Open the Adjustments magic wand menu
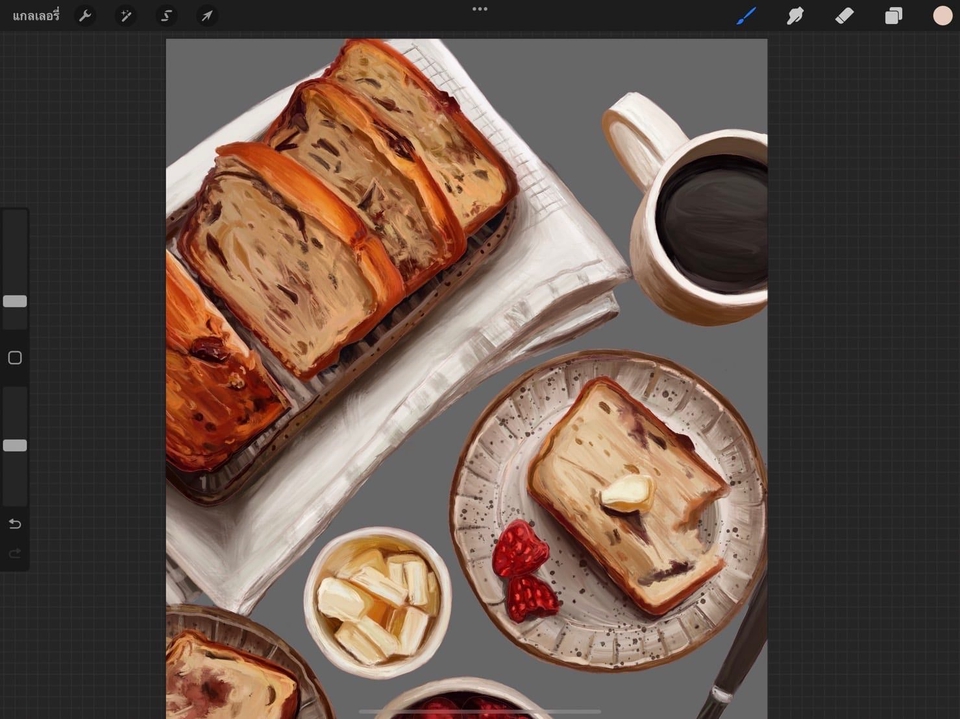Screen dimensions: 960x719 (126, 16)
